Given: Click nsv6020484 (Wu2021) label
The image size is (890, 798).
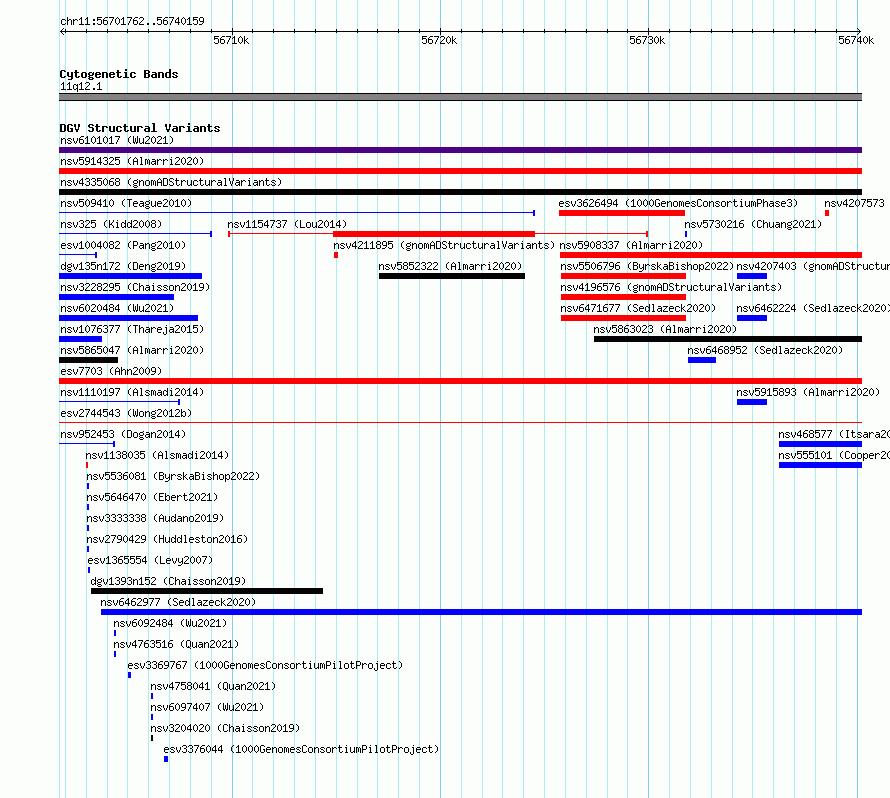Looking at the screenshot, I should click(117, 308).
